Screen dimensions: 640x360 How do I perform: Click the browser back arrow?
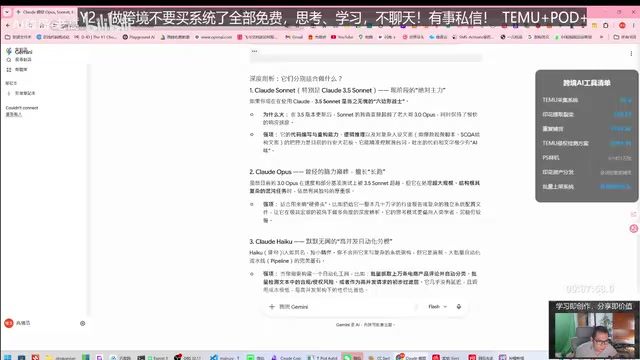pyautogui.click(x=8, y=25)
